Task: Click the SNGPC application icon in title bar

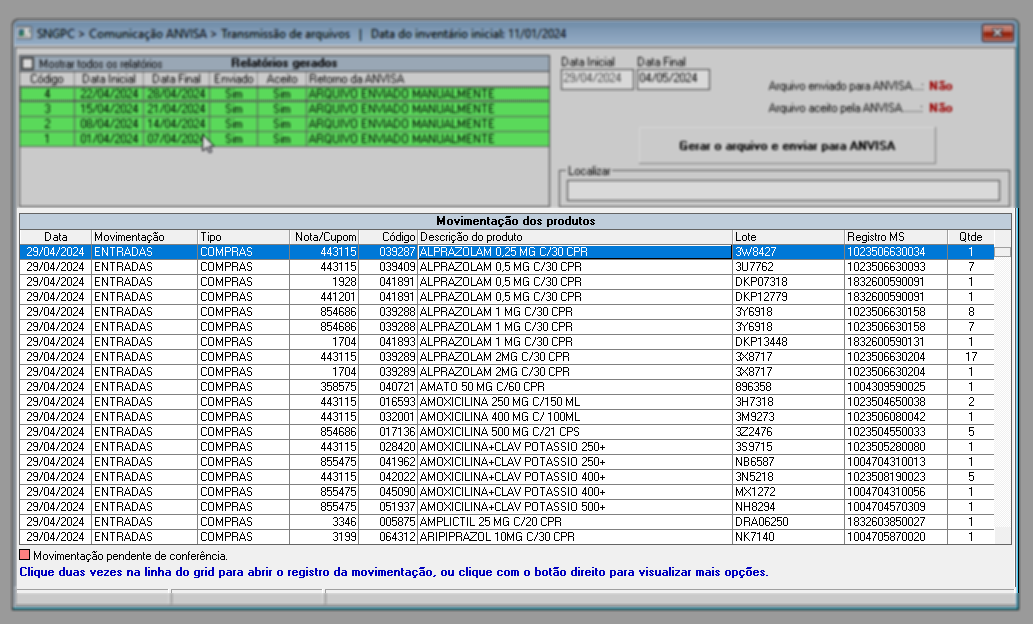Action: click(x=24, y=34)
